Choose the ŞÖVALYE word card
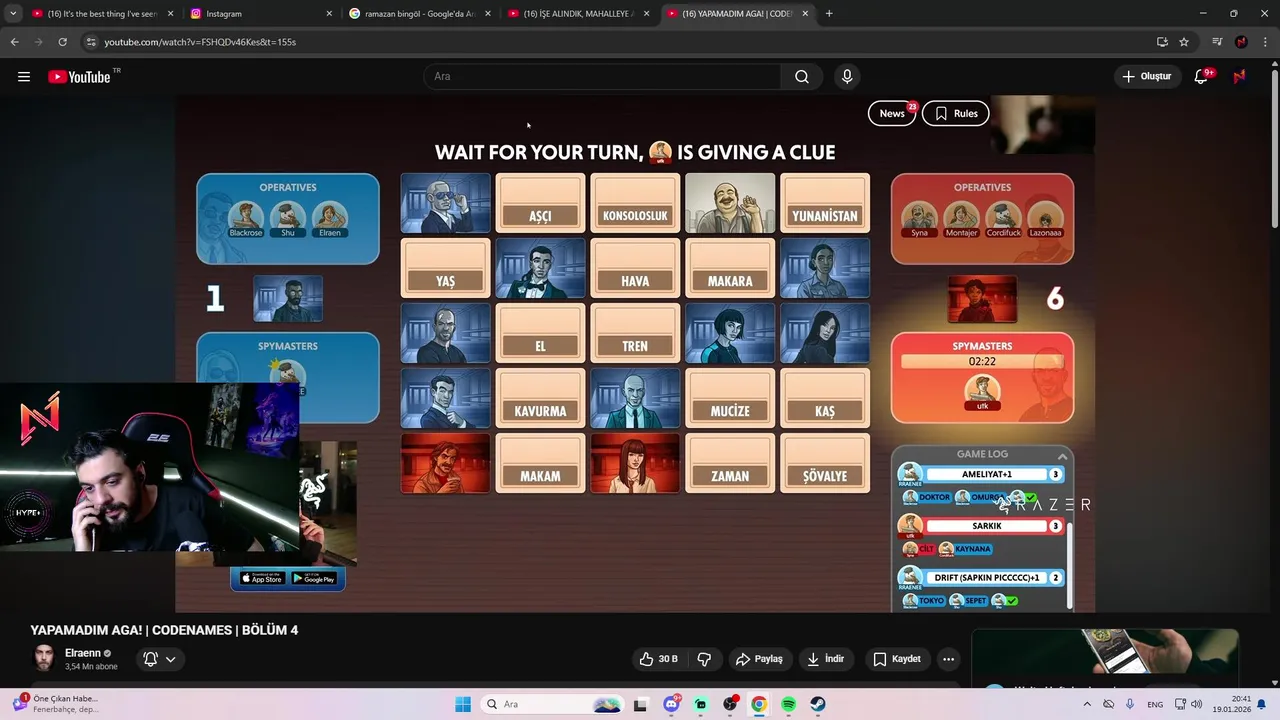1280x720 pixels. (x=825, y=464)
